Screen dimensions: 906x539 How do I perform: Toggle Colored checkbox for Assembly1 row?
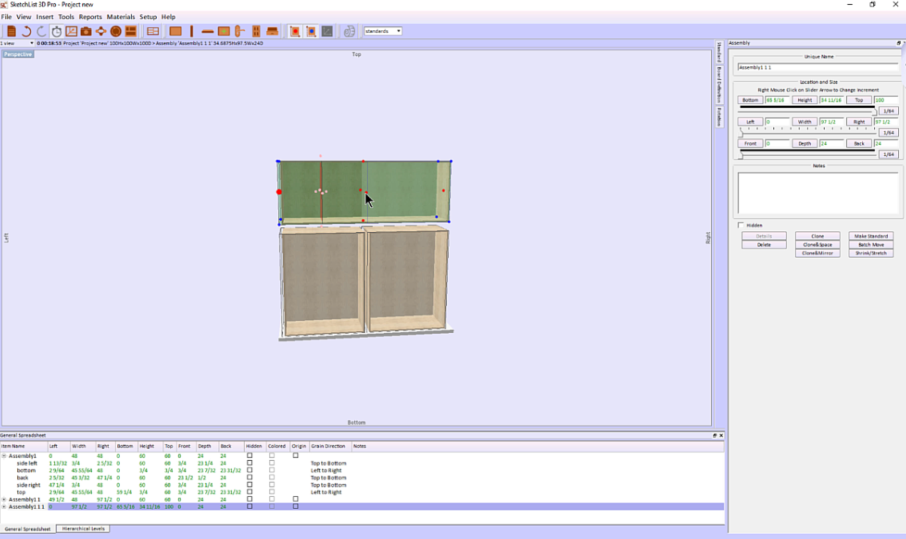272,455
